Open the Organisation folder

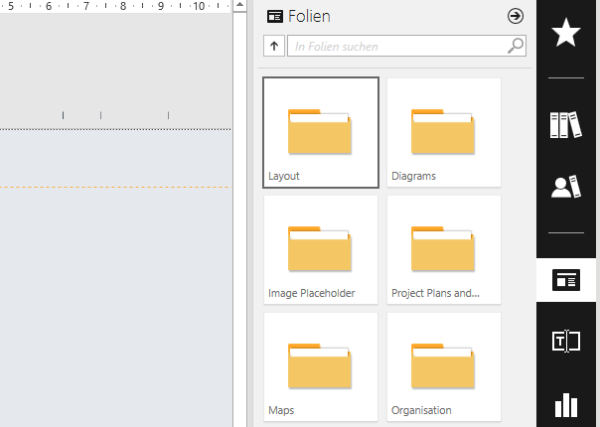point(443,366)
